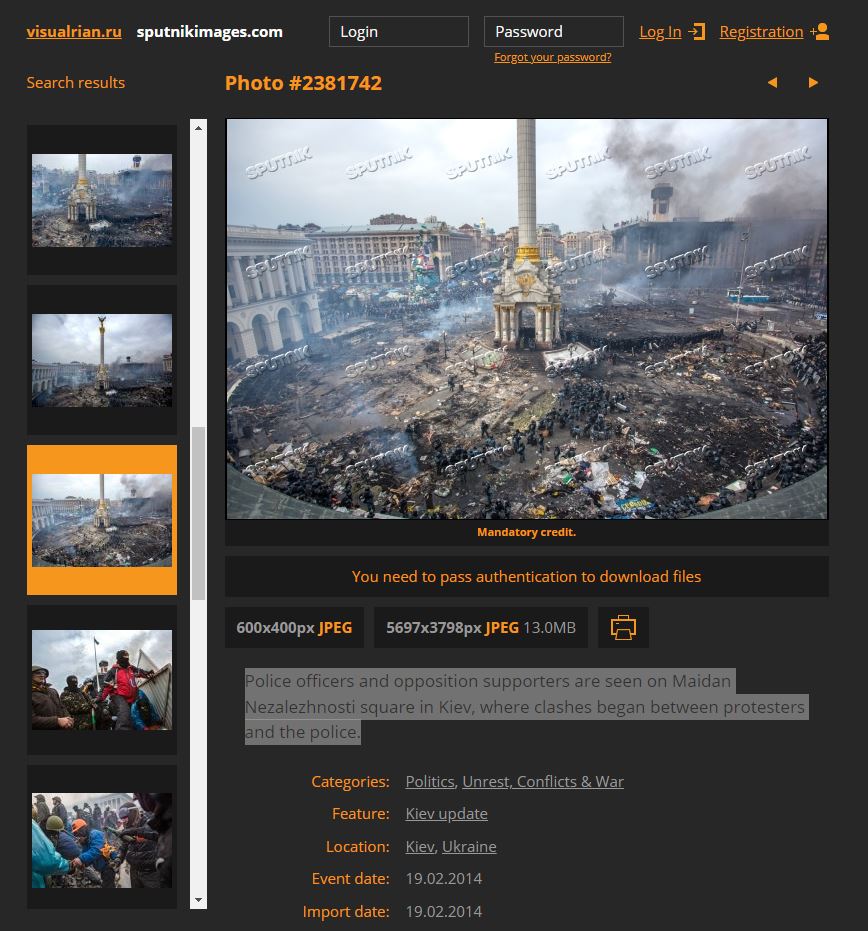
Task: Click the Registration user icon
Action: [x=820, y=32]
